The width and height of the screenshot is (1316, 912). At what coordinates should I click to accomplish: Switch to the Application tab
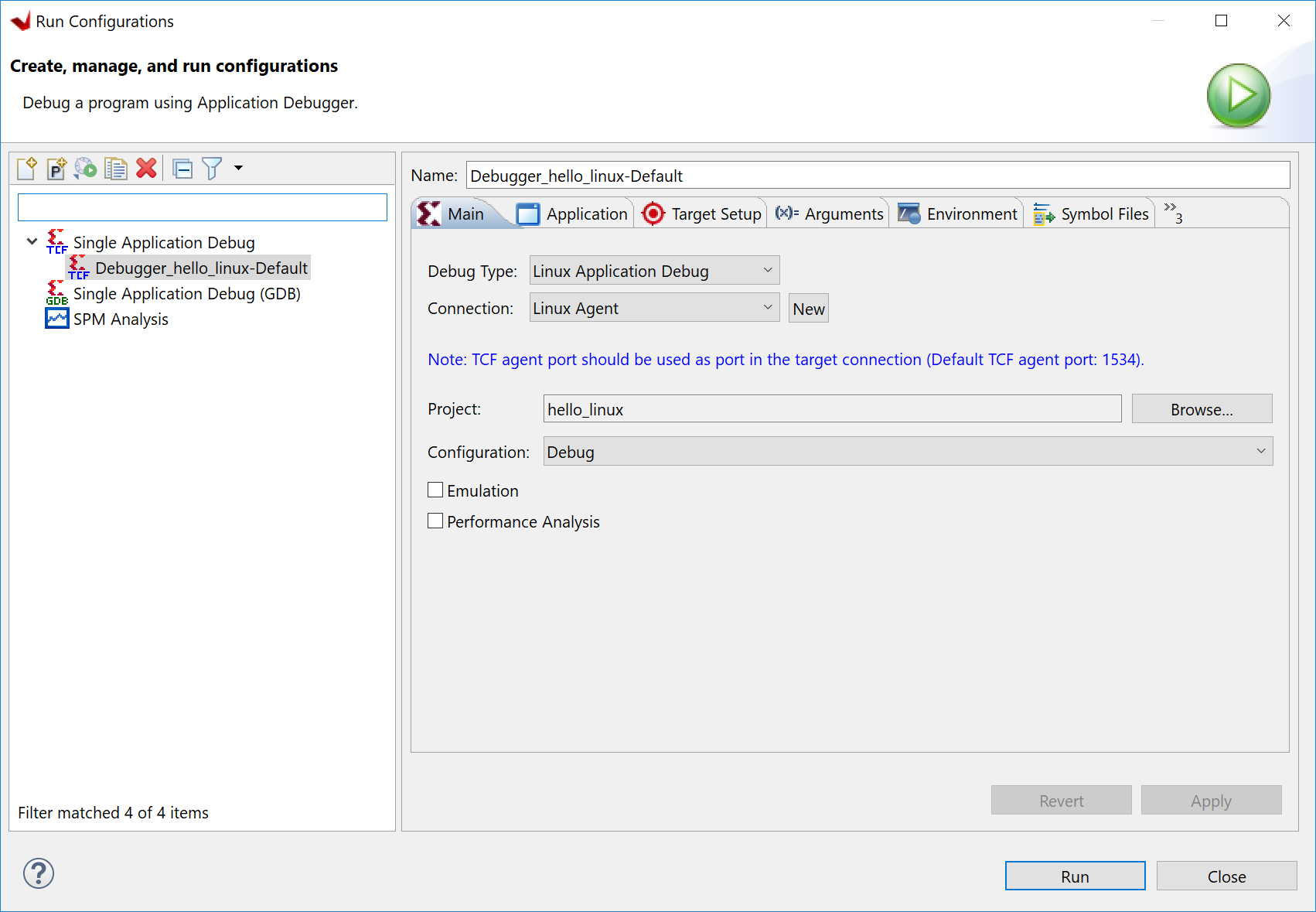[x=573, y=214]
